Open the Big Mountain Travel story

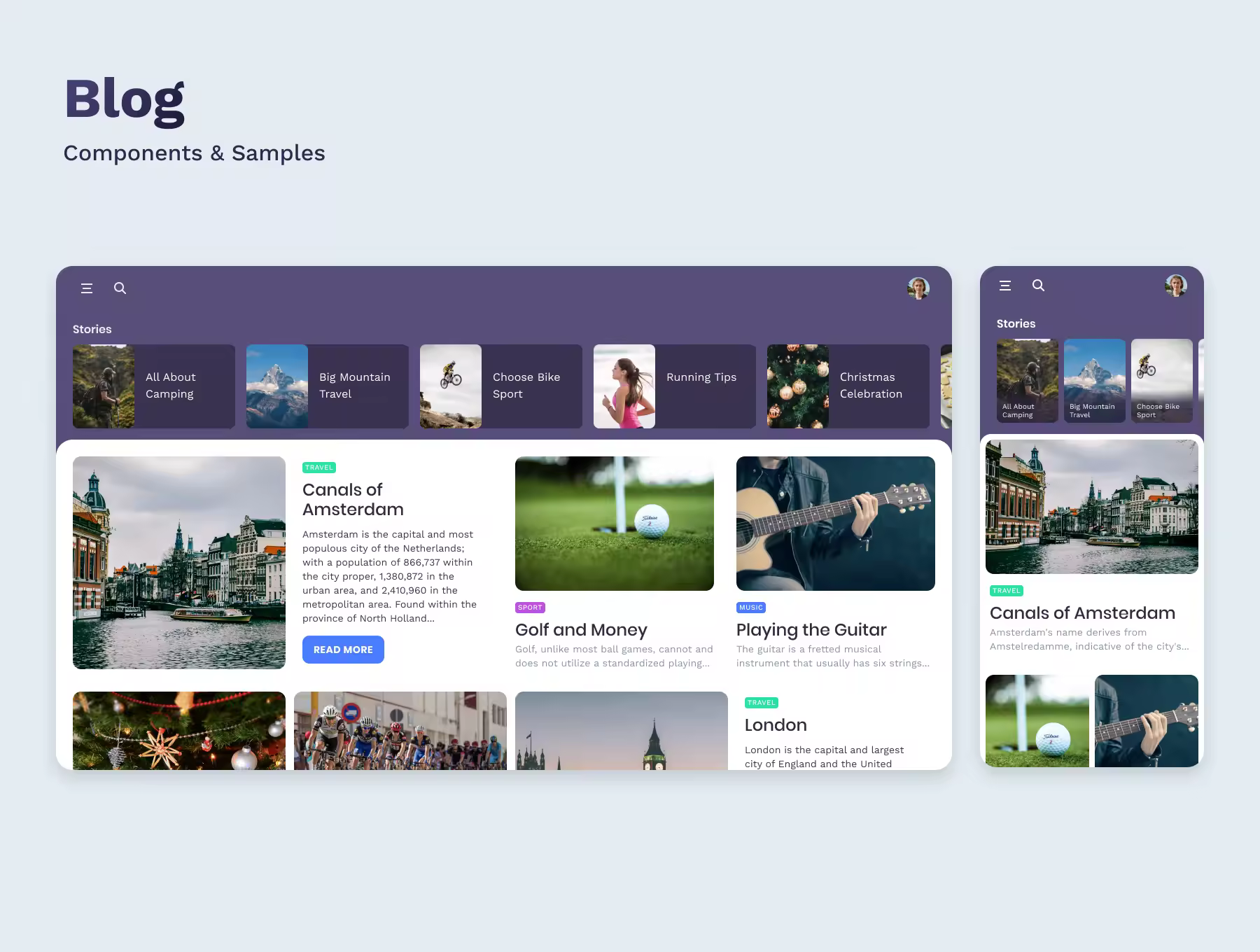tap(328, 386)
